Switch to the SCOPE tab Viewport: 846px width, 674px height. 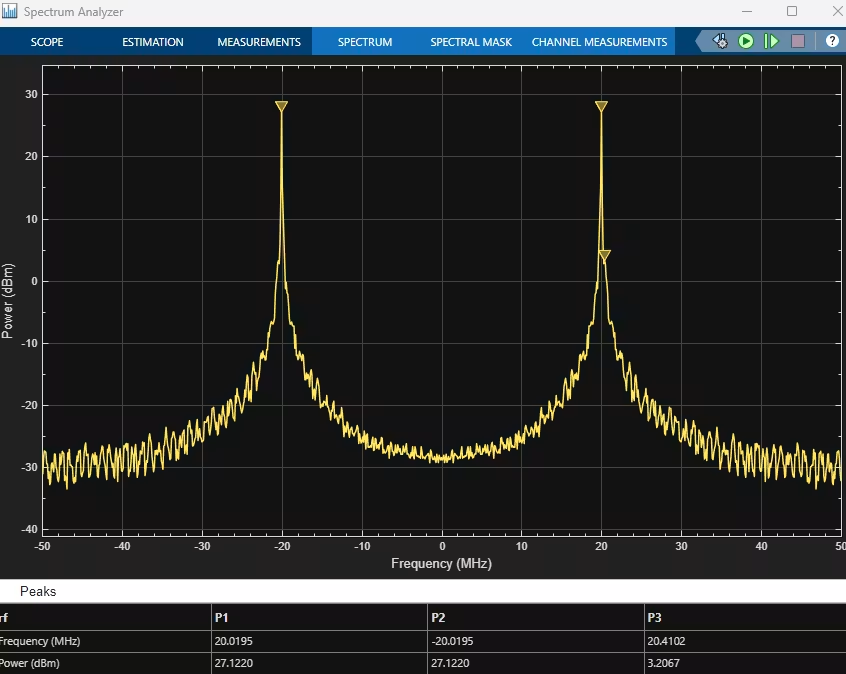[x=47, y=42]
